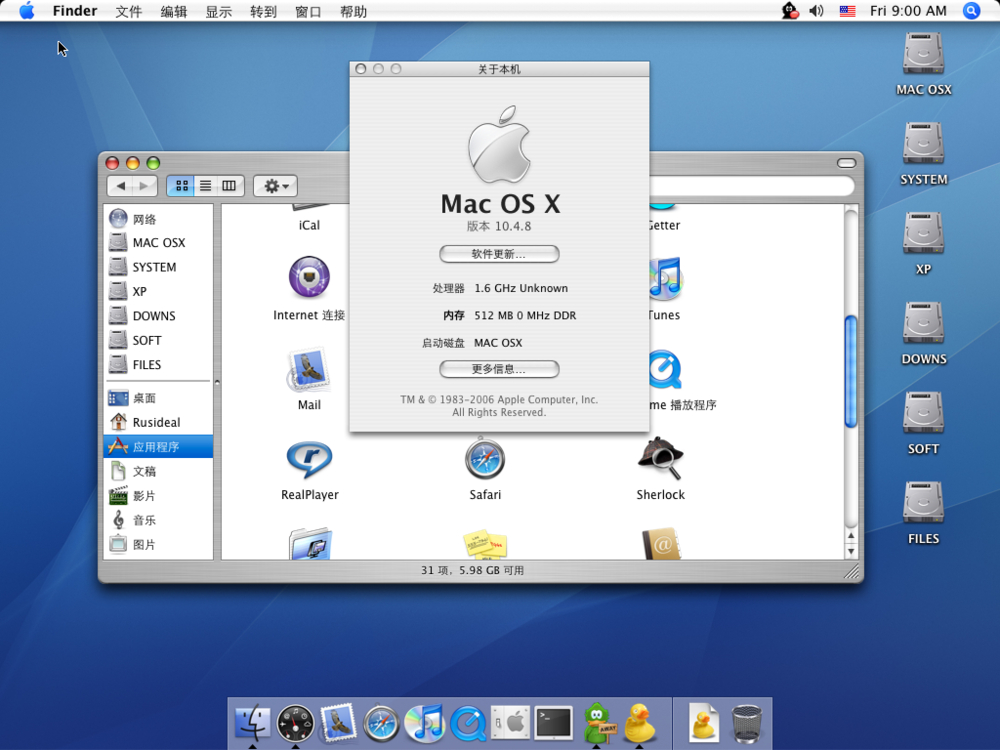Viewport: 1000px width, 750px height.
Task: Open the Trash in the Dock
Action: [746, 723]
